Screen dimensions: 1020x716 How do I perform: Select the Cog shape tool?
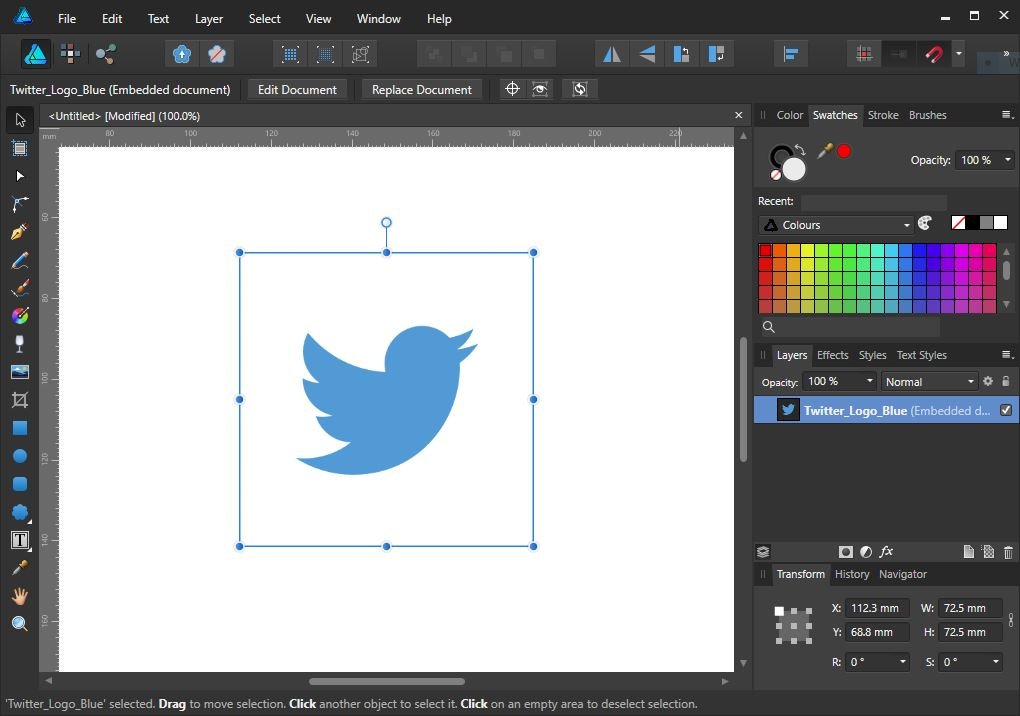(x=20, y=512)
